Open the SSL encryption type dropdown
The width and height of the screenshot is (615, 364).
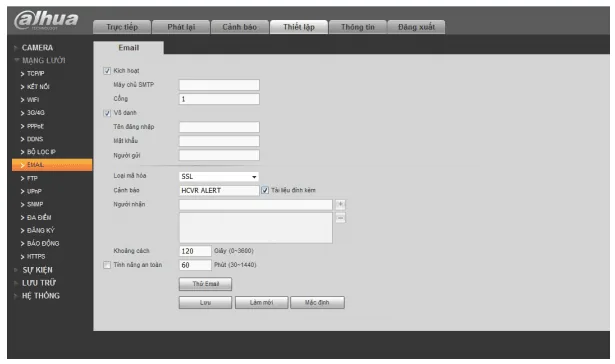[x=219, y=177]
